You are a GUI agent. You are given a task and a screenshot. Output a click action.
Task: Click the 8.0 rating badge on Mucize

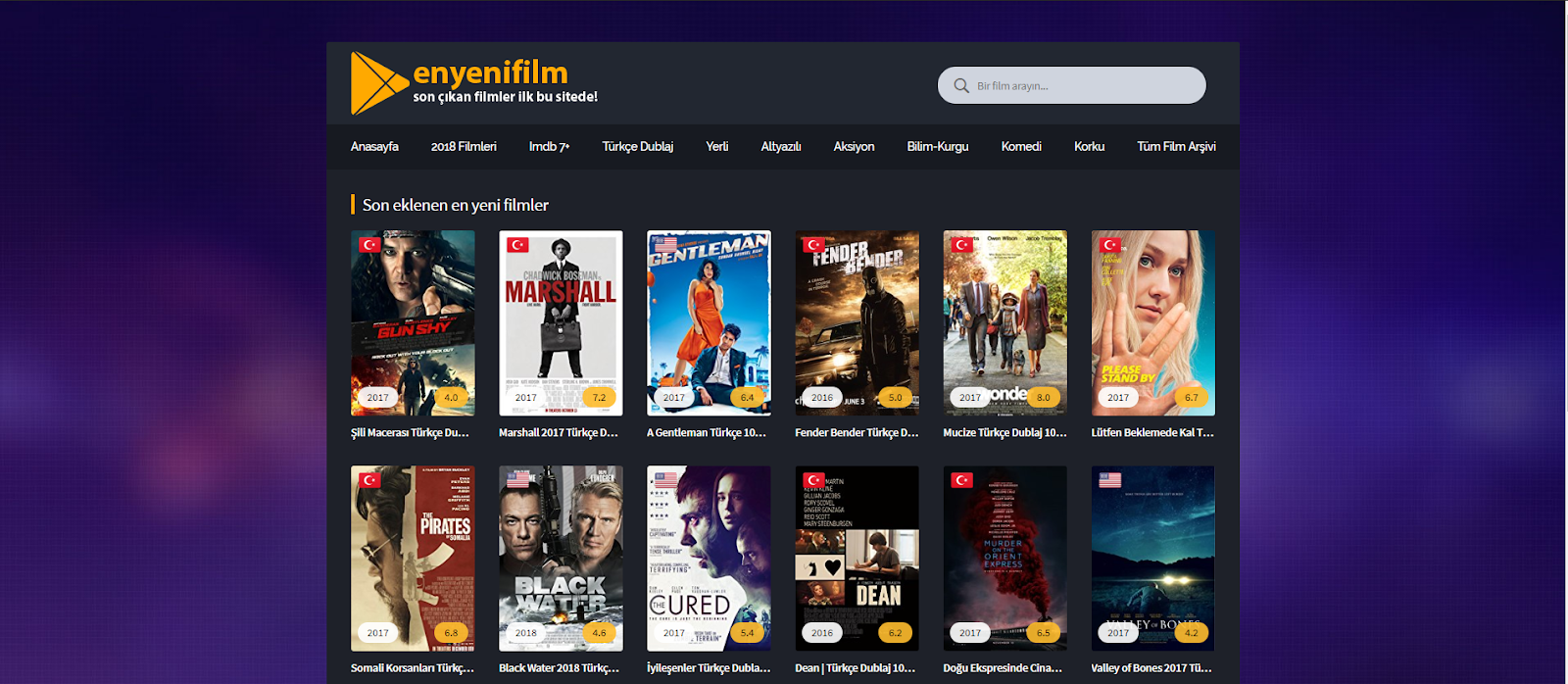1044,397
